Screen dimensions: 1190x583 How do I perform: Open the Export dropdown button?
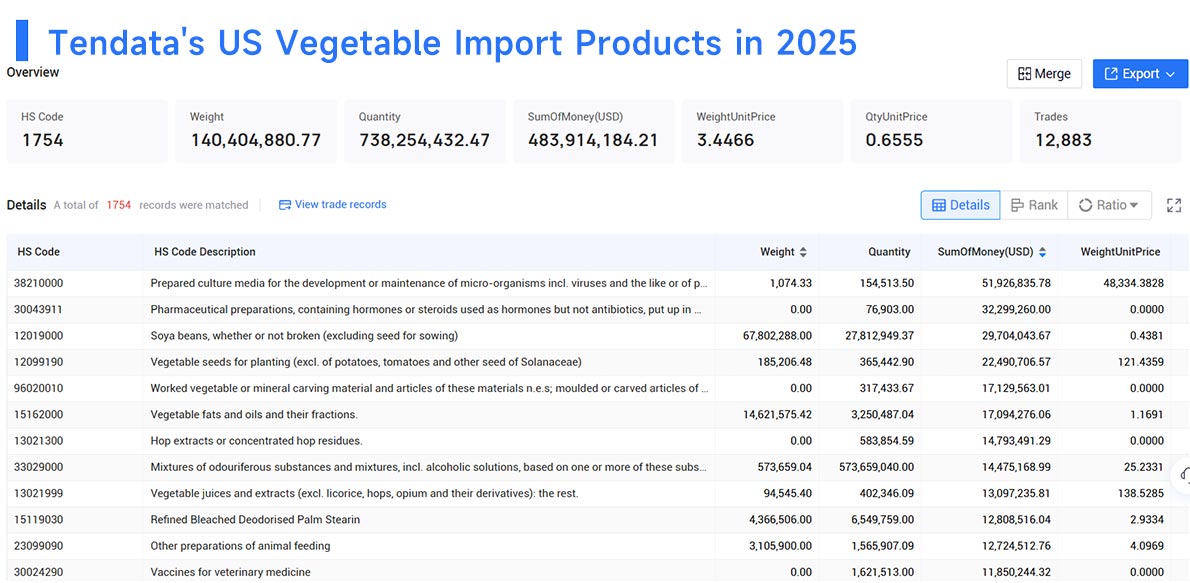click(1140, 74)
